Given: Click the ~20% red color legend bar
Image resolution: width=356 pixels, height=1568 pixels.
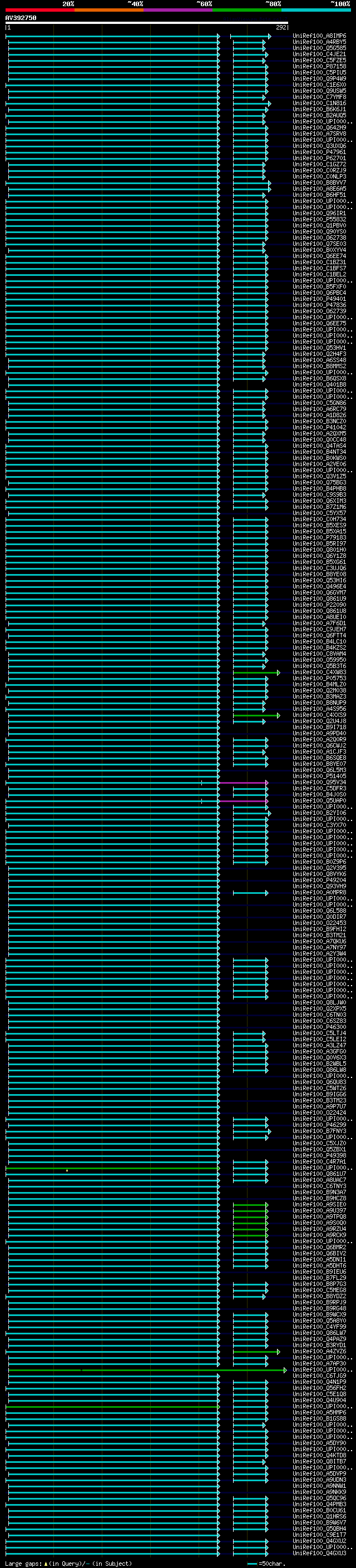Looking at the screenshot, I should (40, 10).
